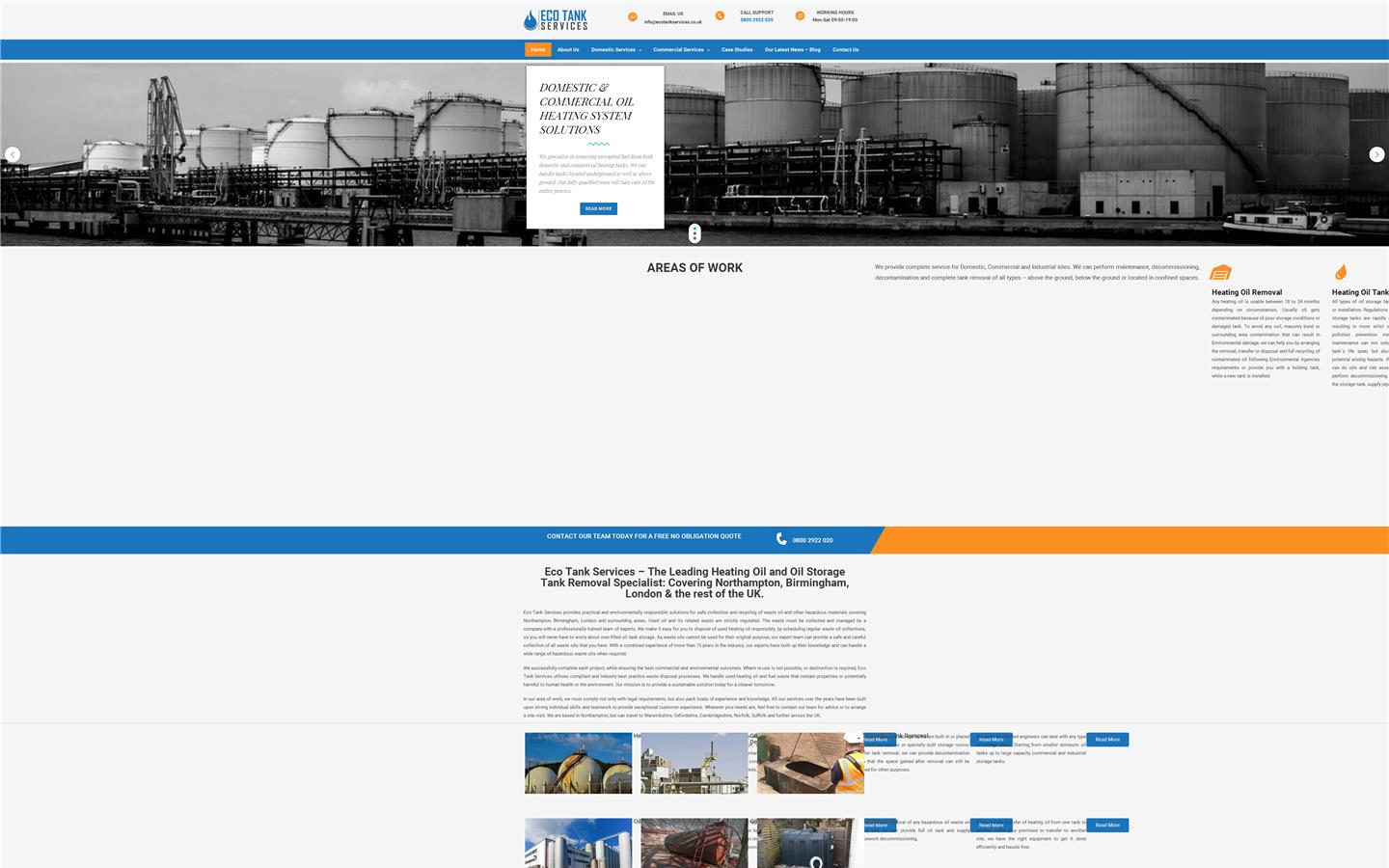Click the right slider arrow
This screenshot has width=1389, height=868.
coord(1377,154)
